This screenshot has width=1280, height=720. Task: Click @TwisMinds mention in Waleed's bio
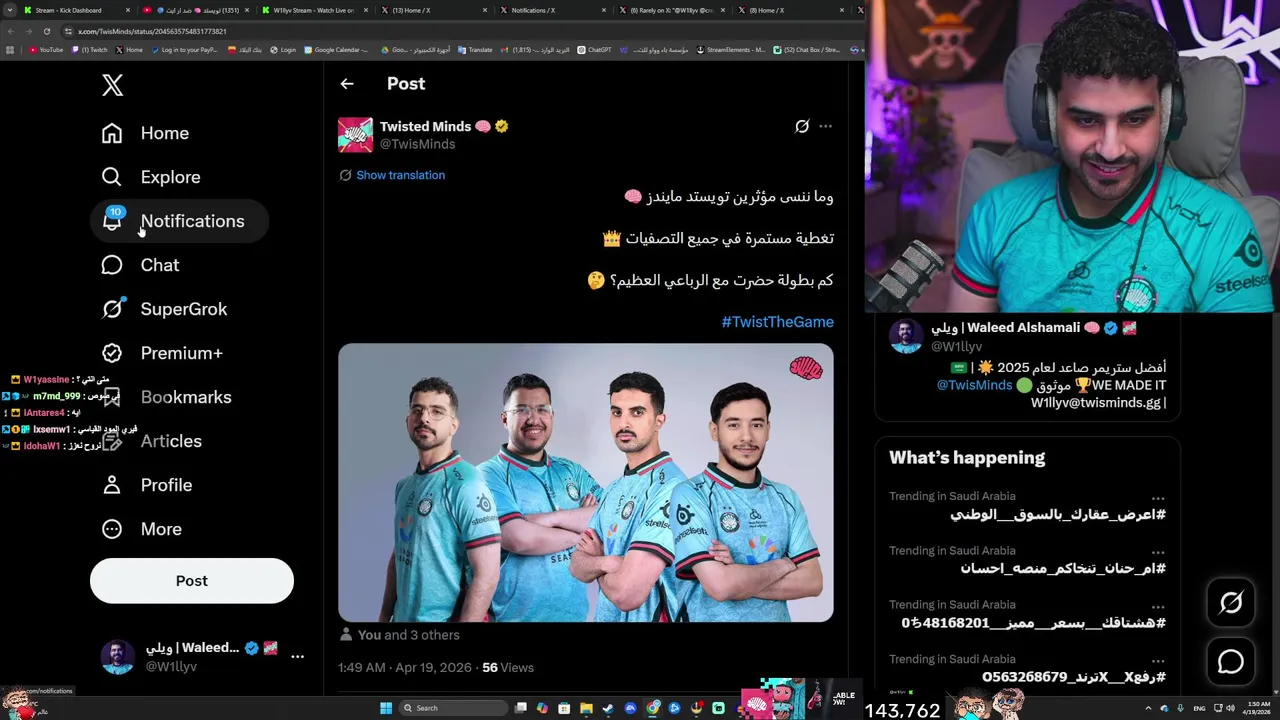tap(974, 385)
